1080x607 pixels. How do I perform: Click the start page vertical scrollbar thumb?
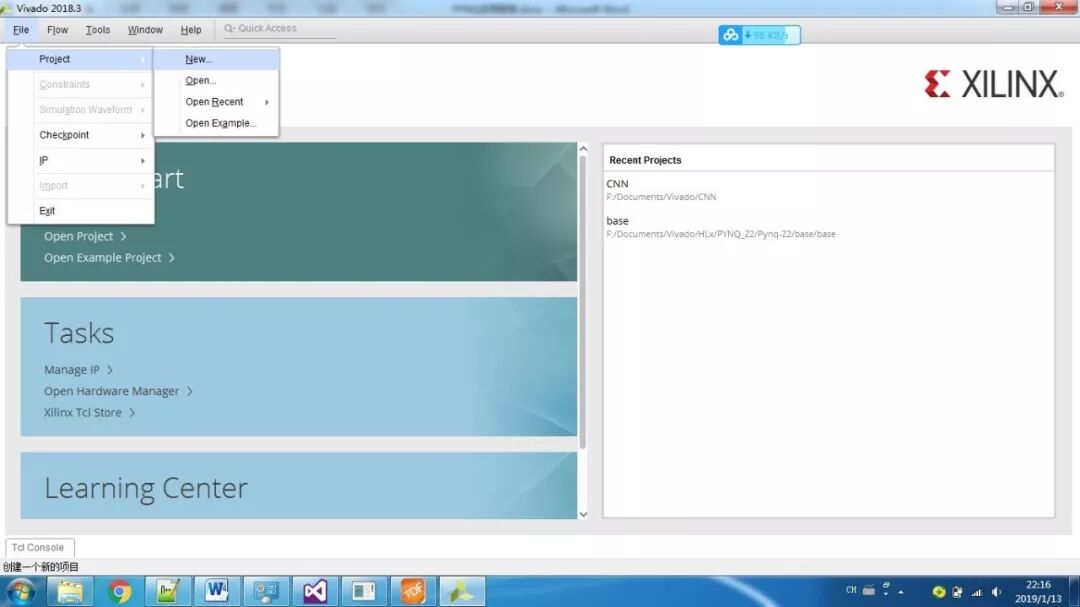583,302
